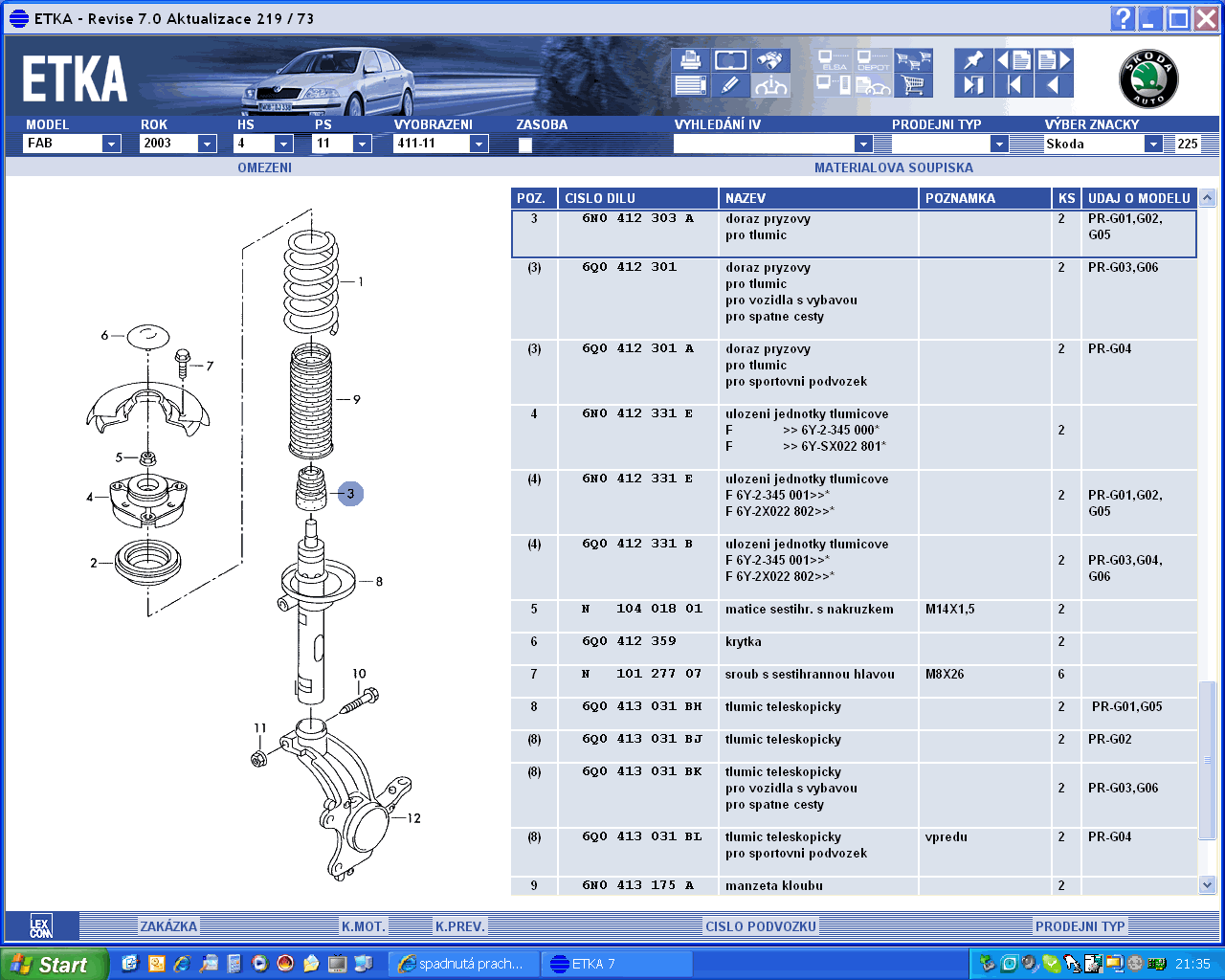The height and width of the screenshot is (980, 1225).
Task: Click the multiple shopping carts icon
Action: click(x=913, y=60)
